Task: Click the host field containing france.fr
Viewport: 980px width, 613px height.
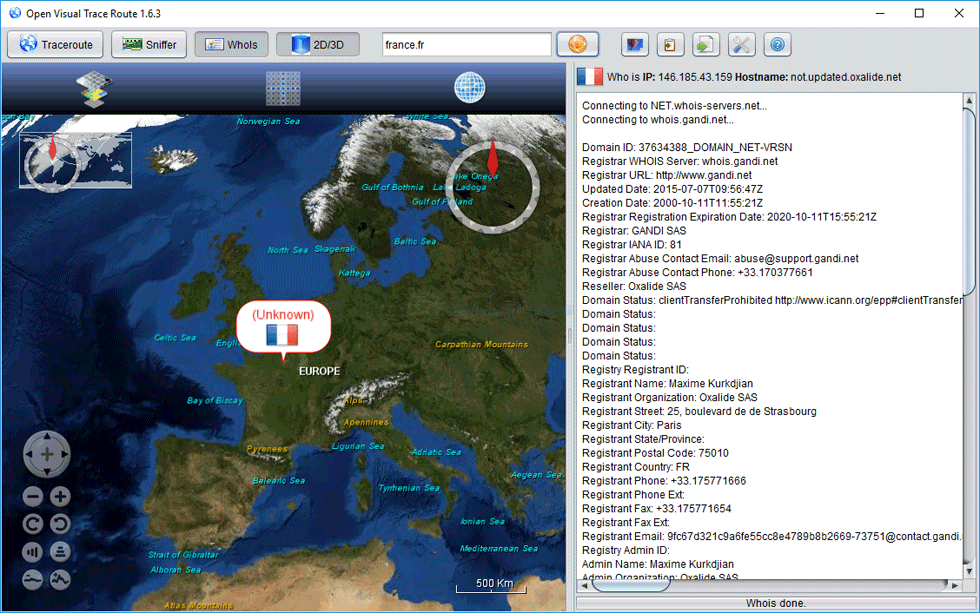Action: coord(466,44)
